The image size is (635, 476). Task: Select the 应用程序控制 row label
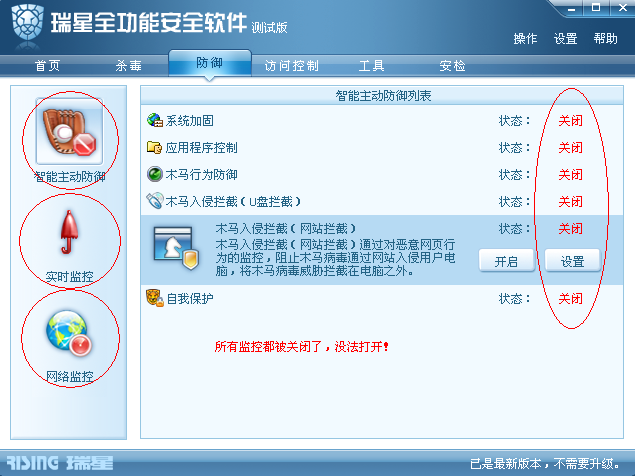pos(201,148)
